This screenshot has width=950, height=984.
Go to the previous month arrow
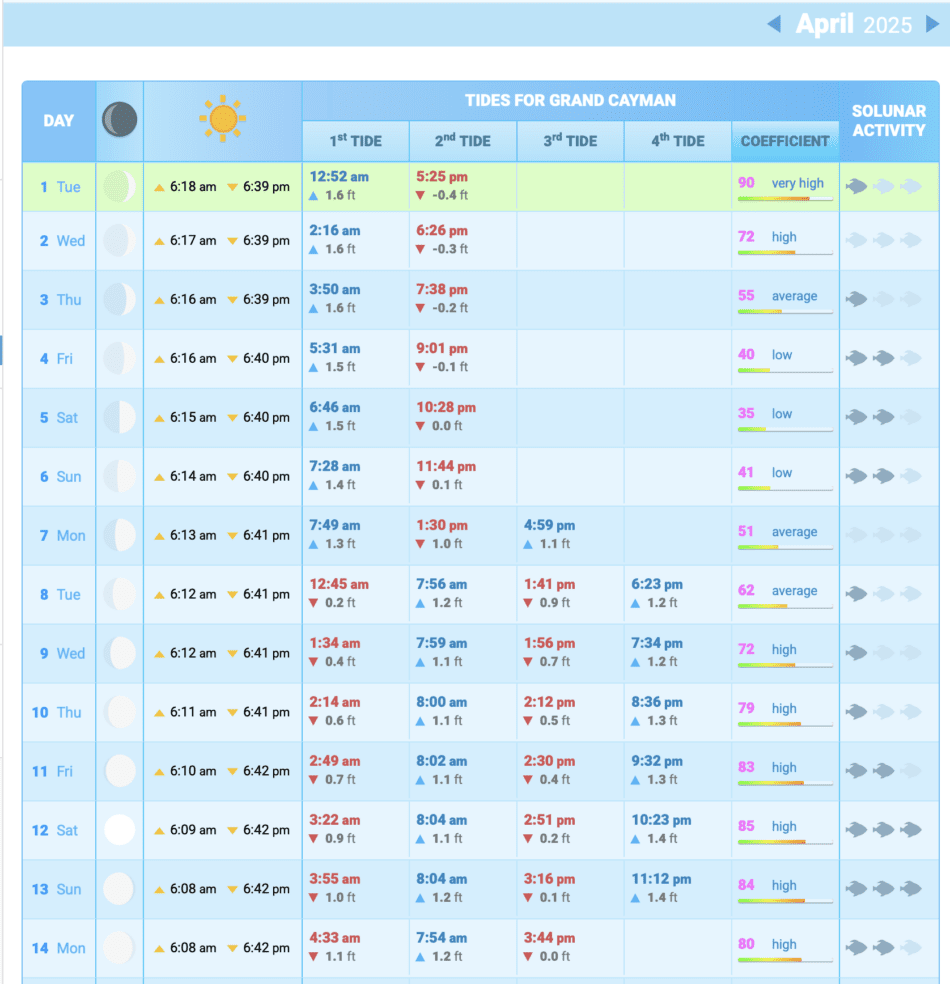pos(773,24)
